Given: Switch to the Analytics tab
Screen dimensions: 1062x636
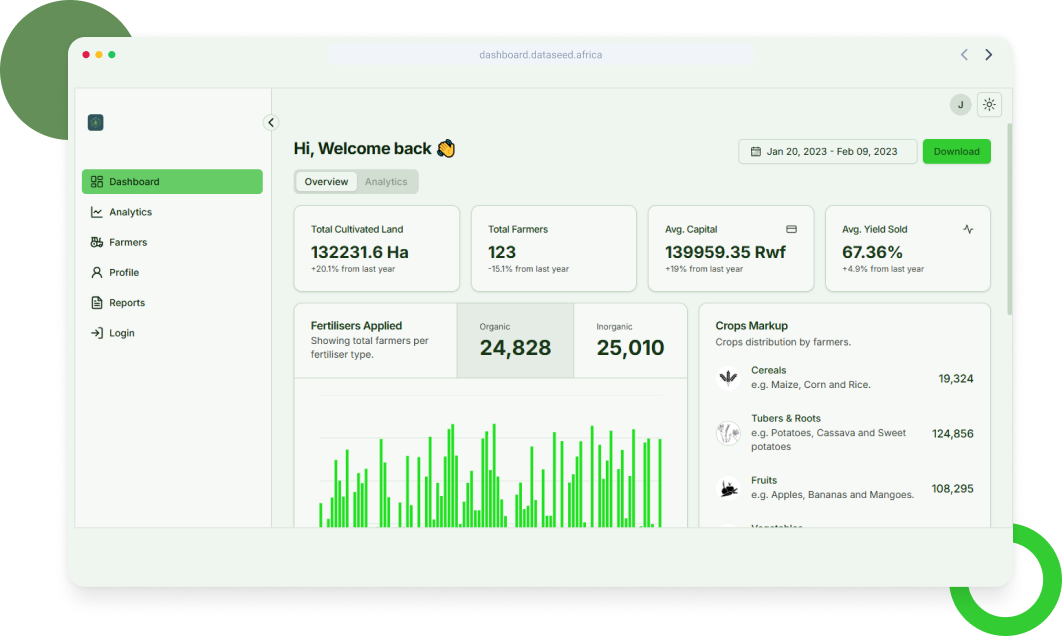Looking at the screenshot, I should (386, 182).
